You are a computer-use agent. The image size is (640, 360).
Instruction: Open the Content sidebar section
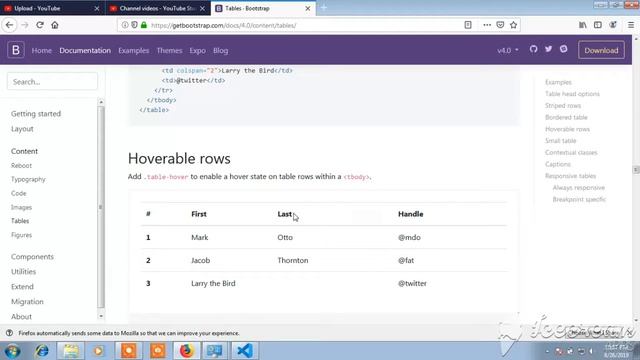(x=24, y=151)
